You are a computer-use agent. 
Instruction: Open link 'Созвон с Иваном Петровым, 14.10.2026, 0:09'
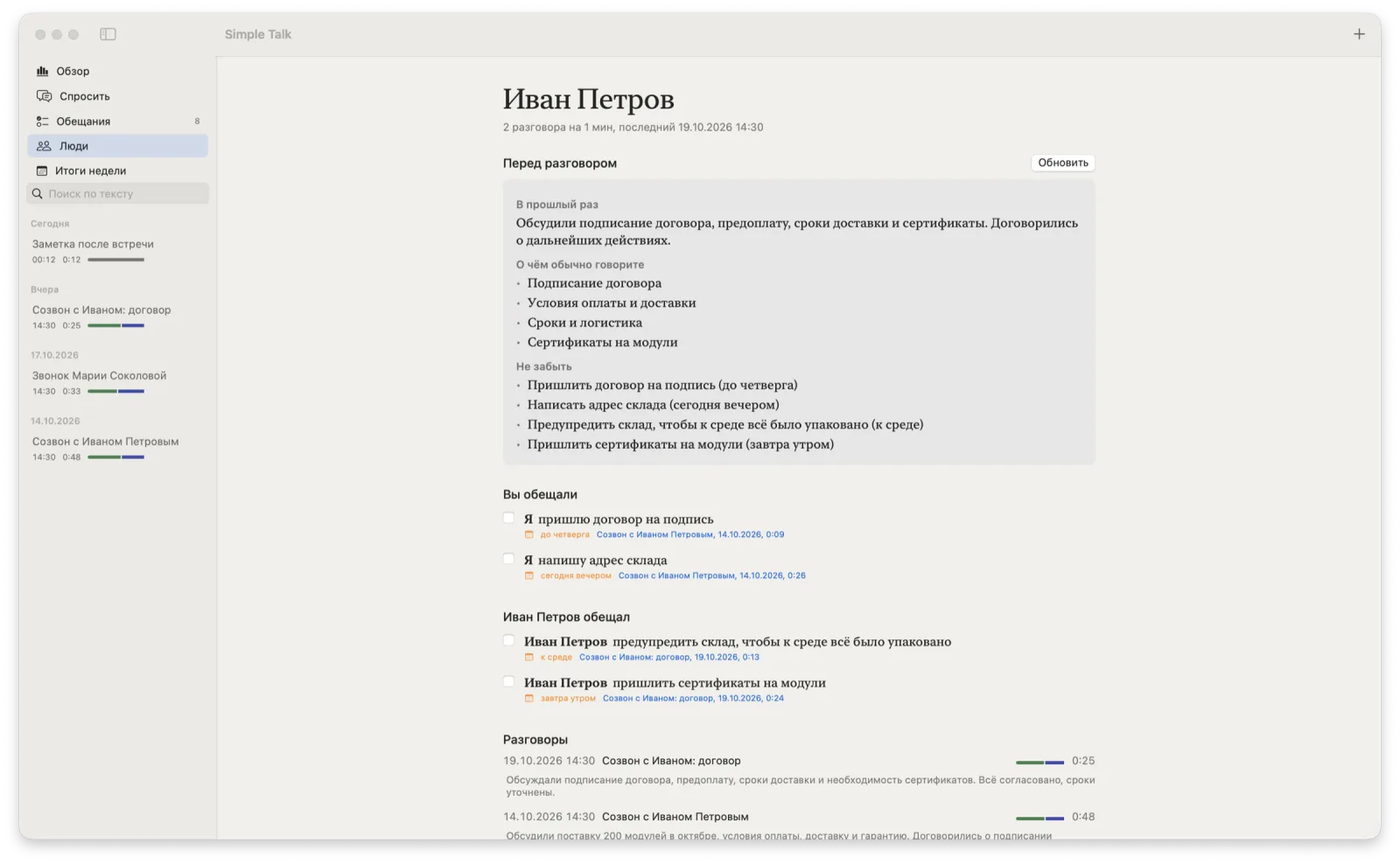690,534
